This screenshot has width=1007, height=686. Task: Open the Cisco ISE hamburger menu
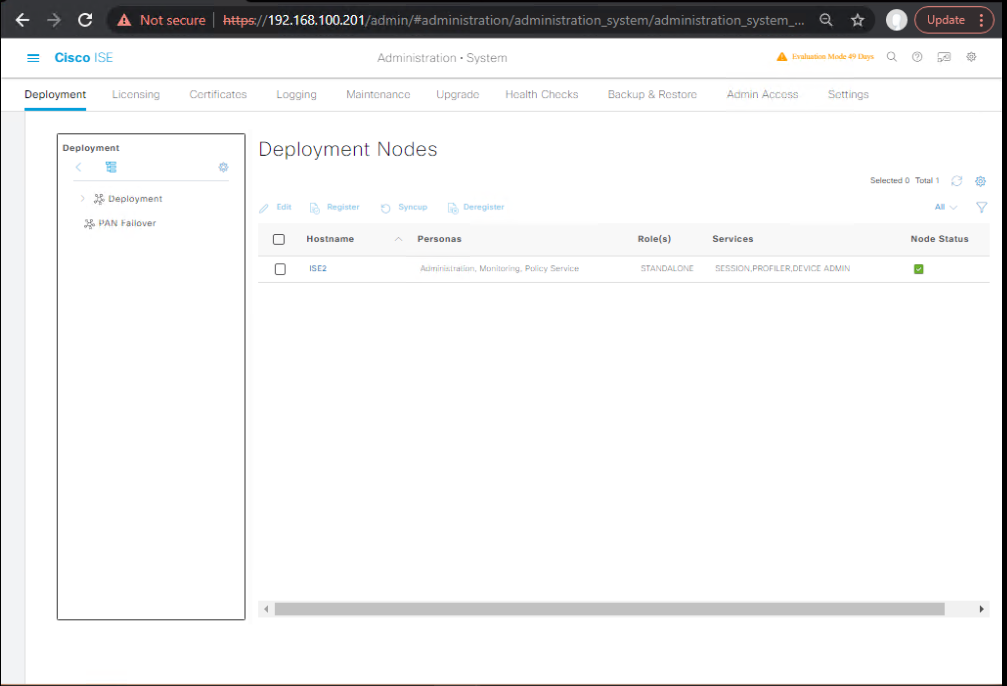[x=33, y=58]
